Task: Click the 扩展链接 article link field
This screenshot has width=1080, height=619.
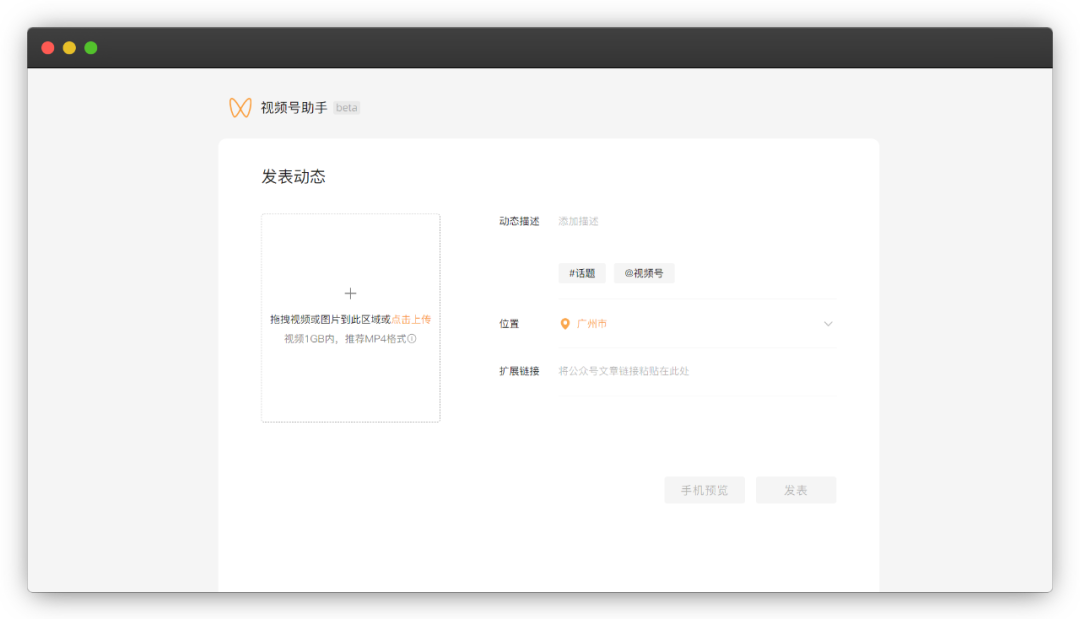Action: click(697, 371)
